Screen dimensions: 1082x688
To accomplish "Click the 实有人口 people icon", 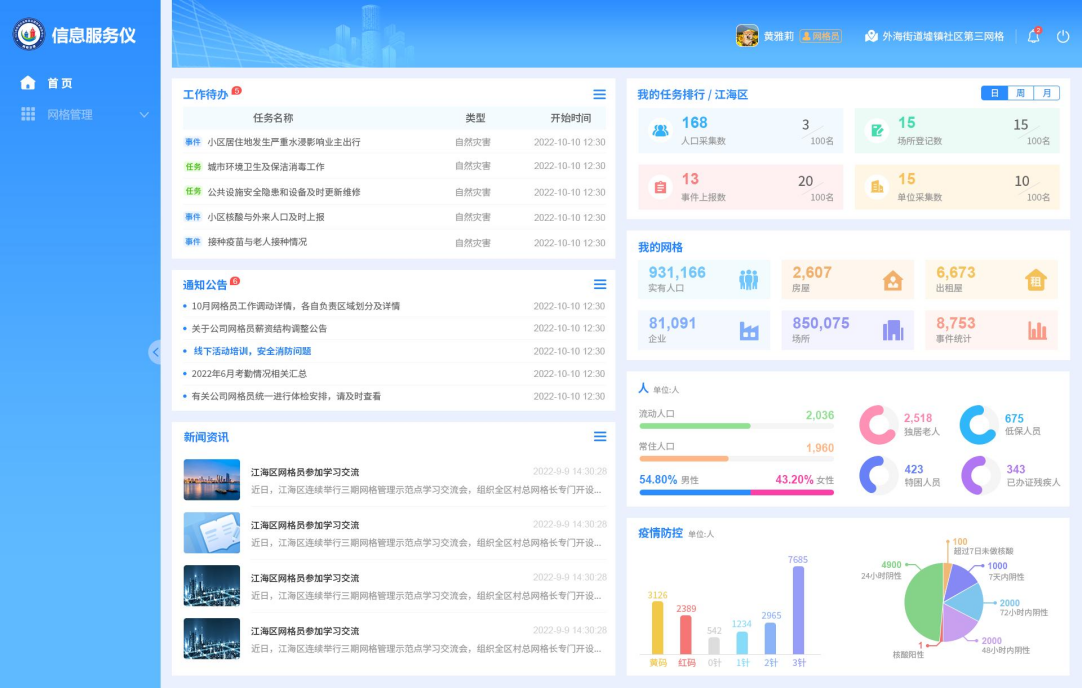I will (x=748, y=280).
